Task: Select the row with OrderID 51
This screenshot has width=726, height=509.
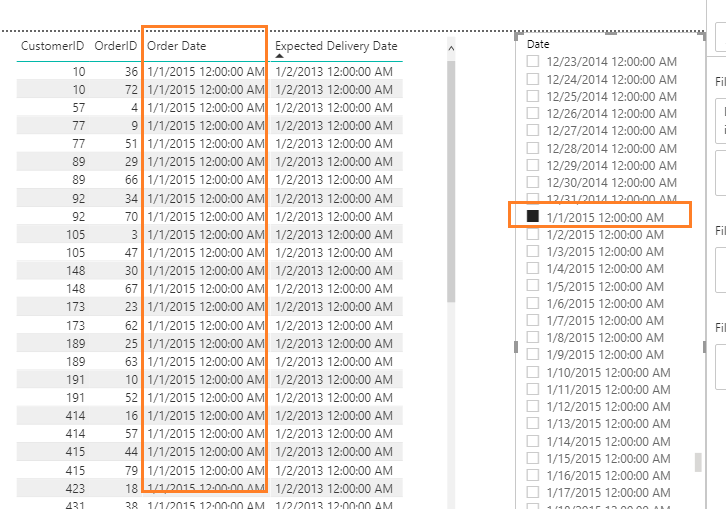Action: click(209, 144)
